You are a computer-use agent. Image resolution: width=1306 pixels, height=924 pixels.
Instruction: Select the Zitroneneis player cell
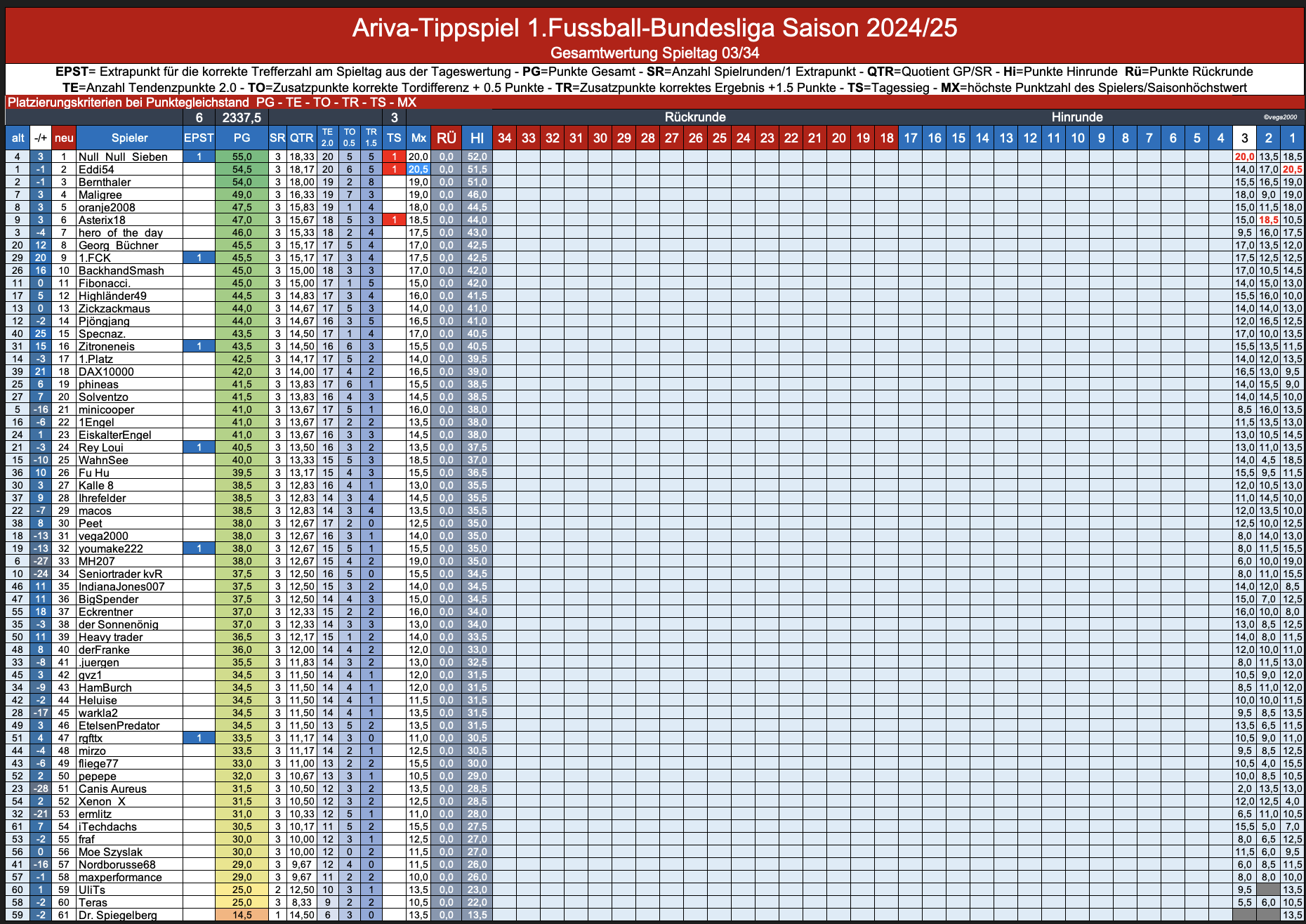point(129,346)
